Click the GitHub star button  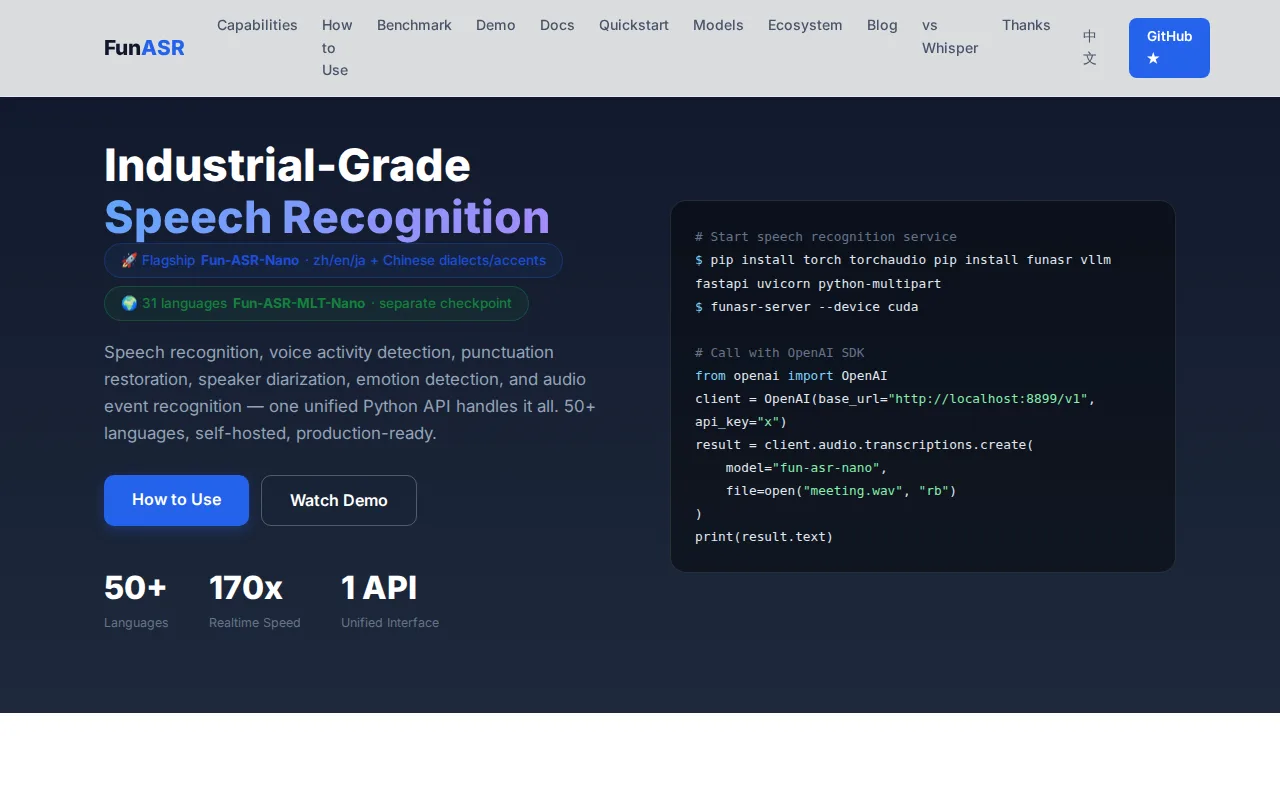click(x=1169, y=48)
